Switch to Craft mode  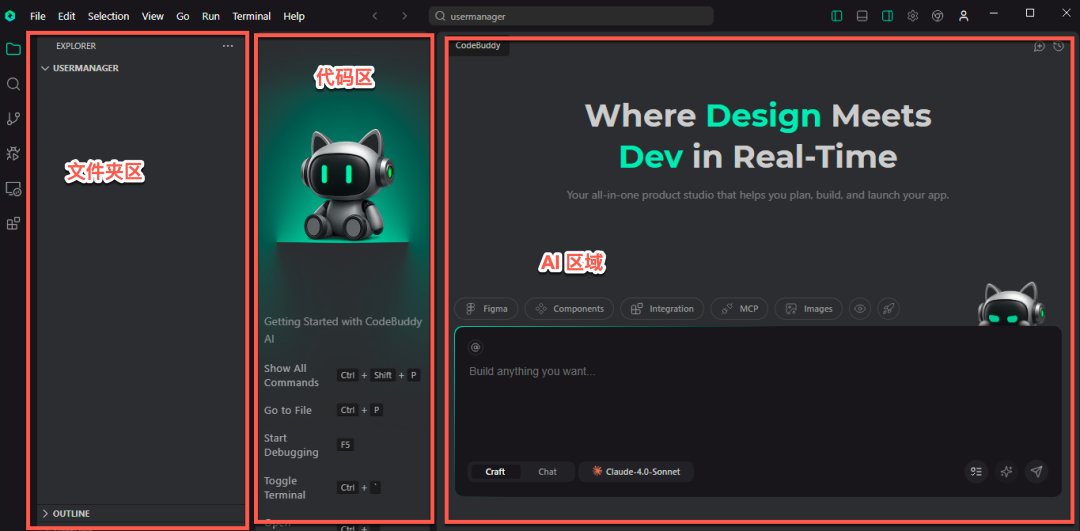[495, 472]
